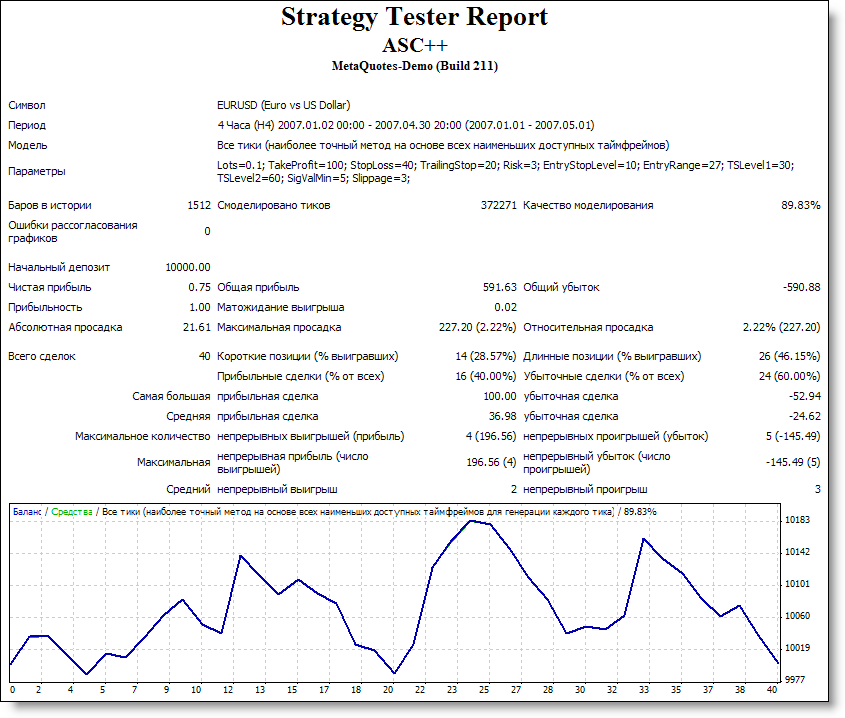Screen dimensions: 845x718
Task: Select the Начальный депозит value 10000.00
Action: pos(188,267)
